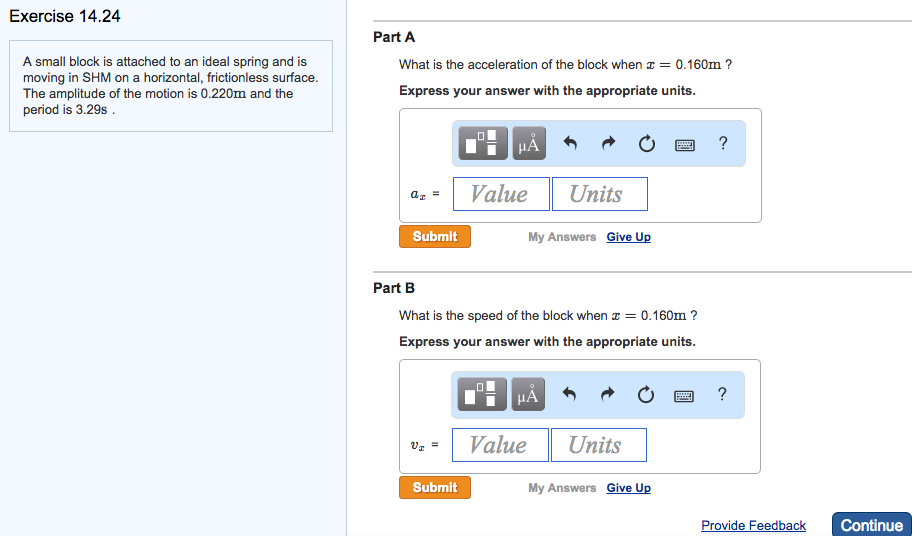The height and width of the screenshot is (536, 921).
Task: Click the Units field for speed
Action: tap(598, 445)
